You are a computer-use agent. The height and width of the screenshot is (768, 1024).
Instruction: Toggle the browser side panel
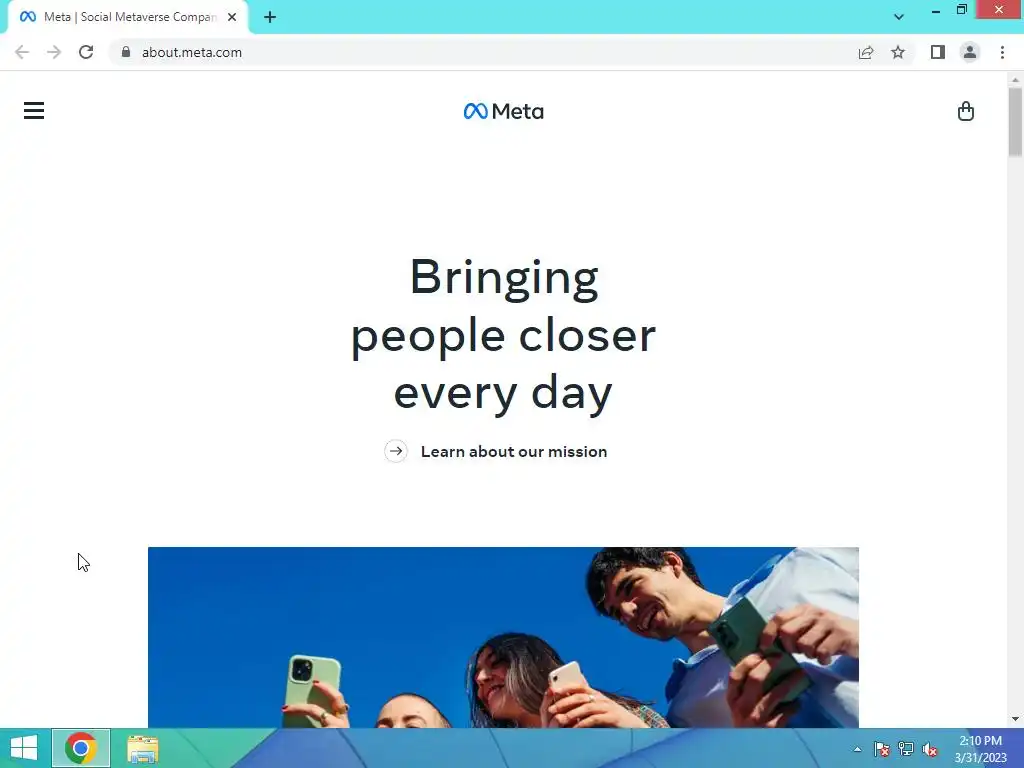(x=938, y=52)
